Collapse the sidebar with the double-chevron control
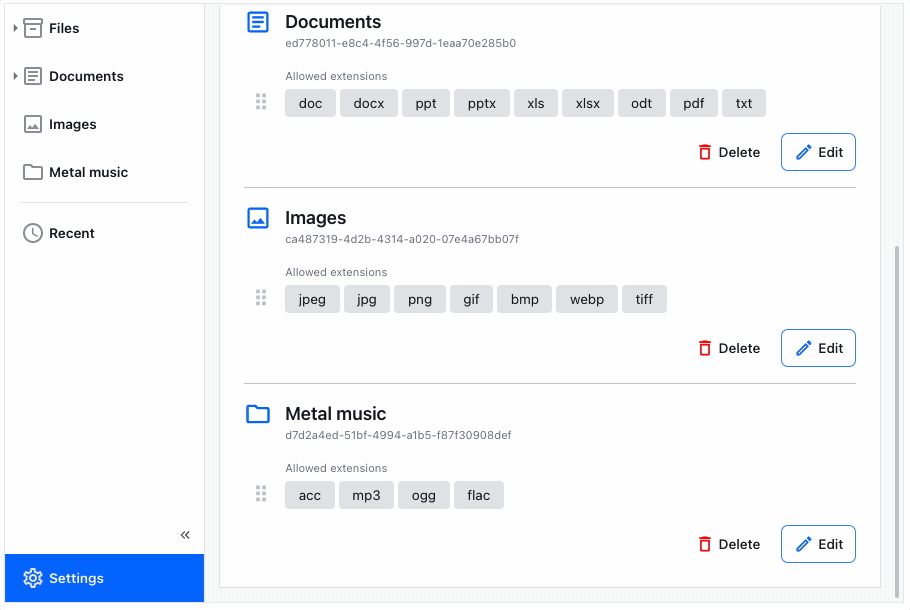 point(184,534)
